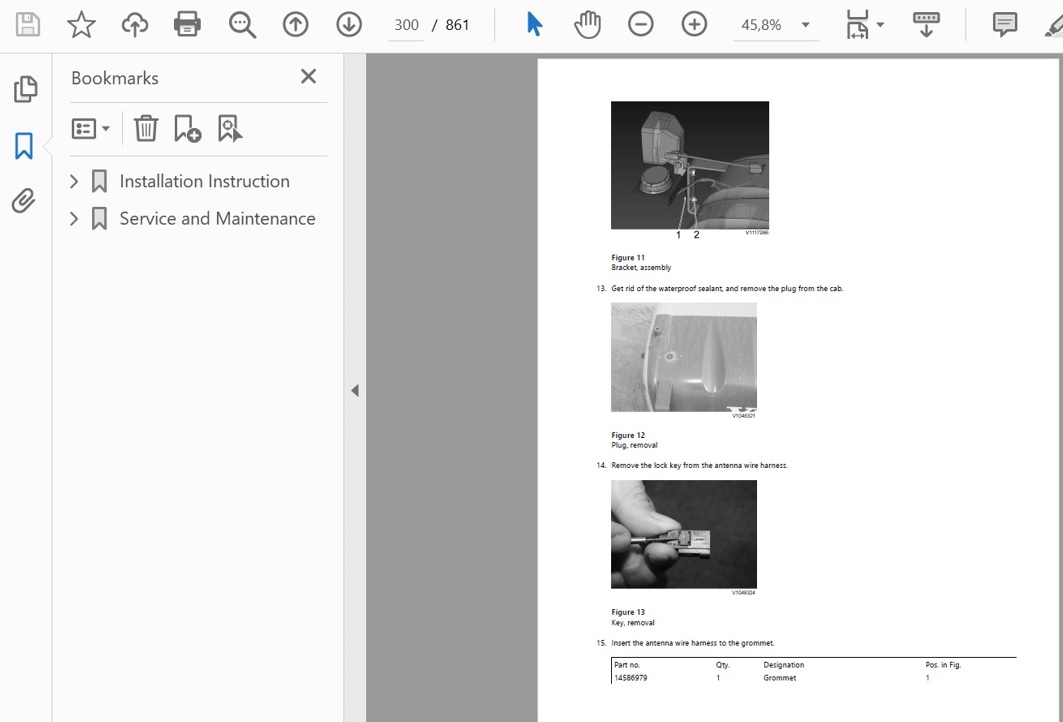Go to next page arrow
Screen dimensions: 1063x722
pos(349,25)
